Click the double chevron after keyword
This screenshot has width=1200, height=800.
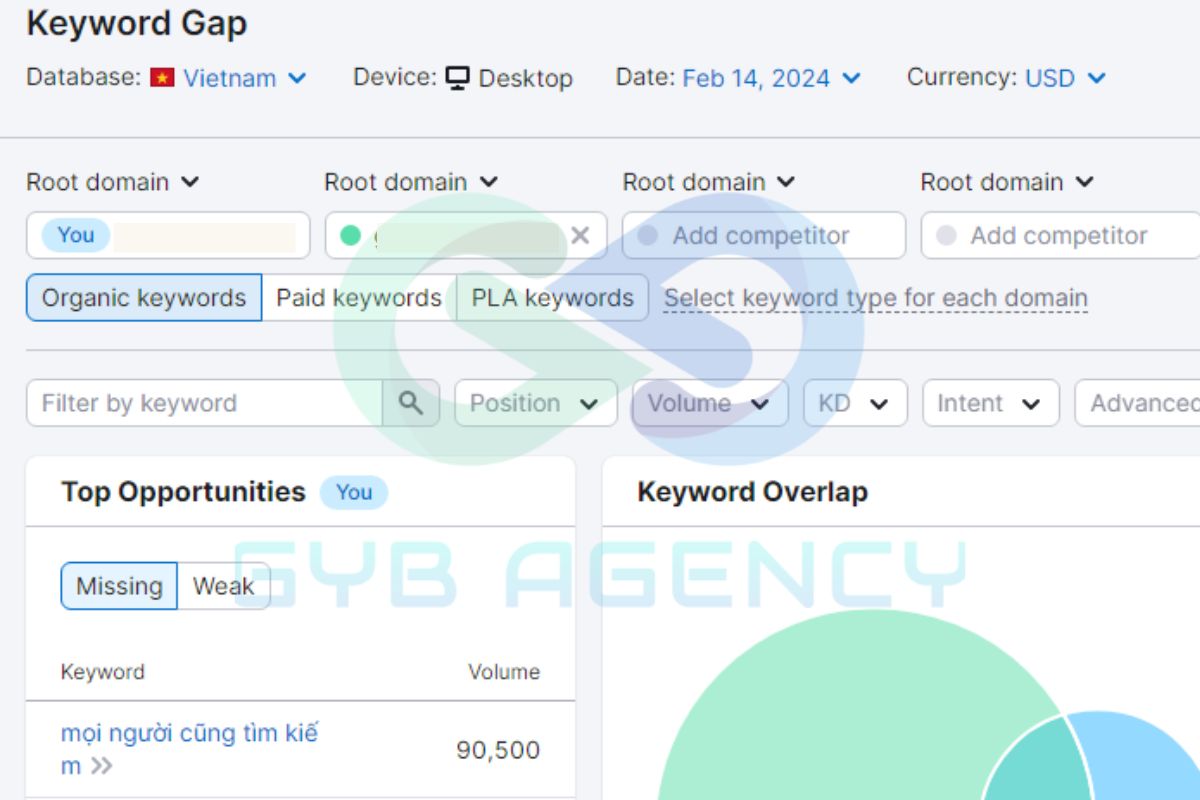click(x=101, y=767)
